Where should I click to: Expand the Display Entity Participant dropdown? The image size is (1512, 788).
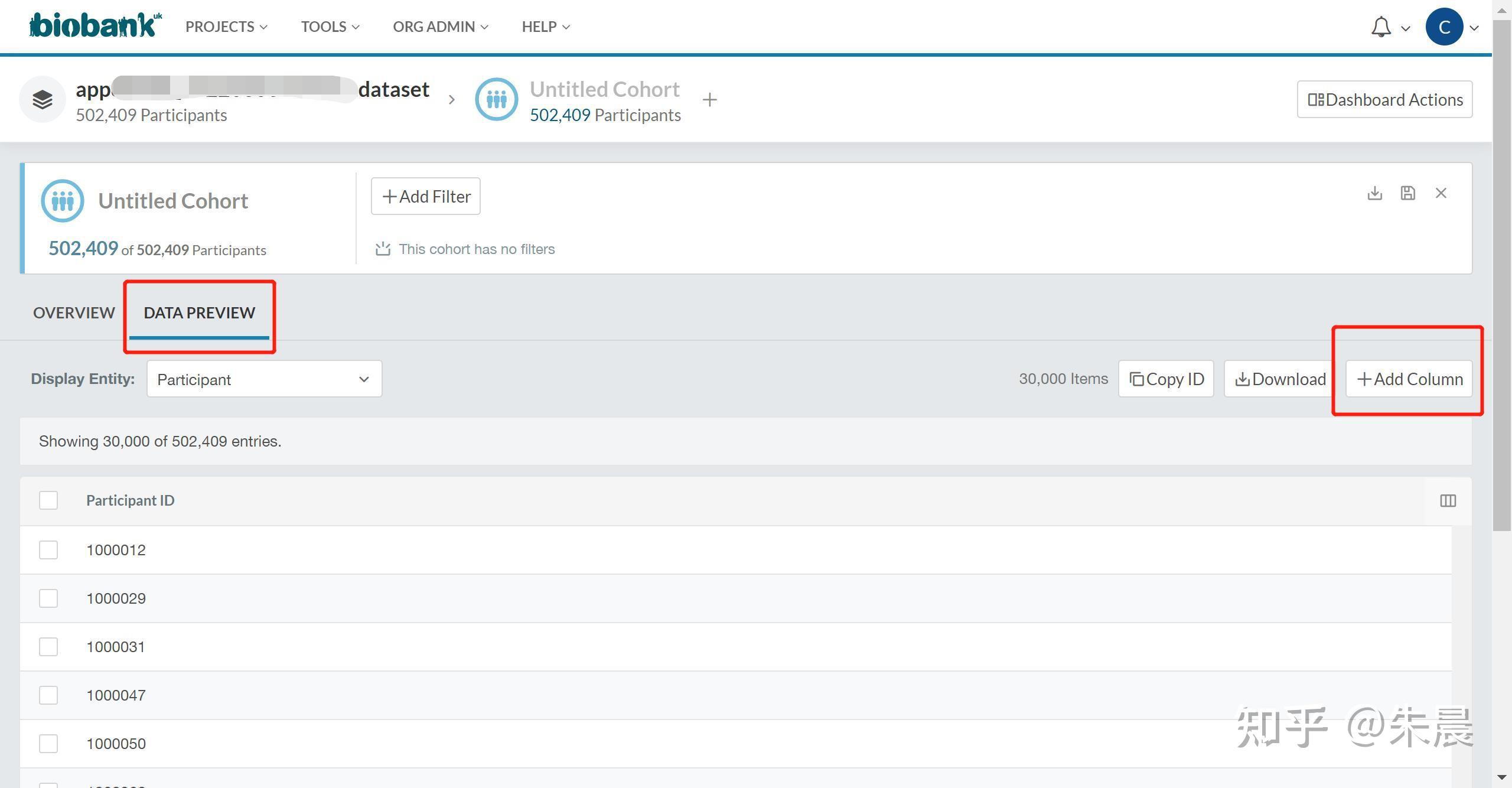click(264, 379)
